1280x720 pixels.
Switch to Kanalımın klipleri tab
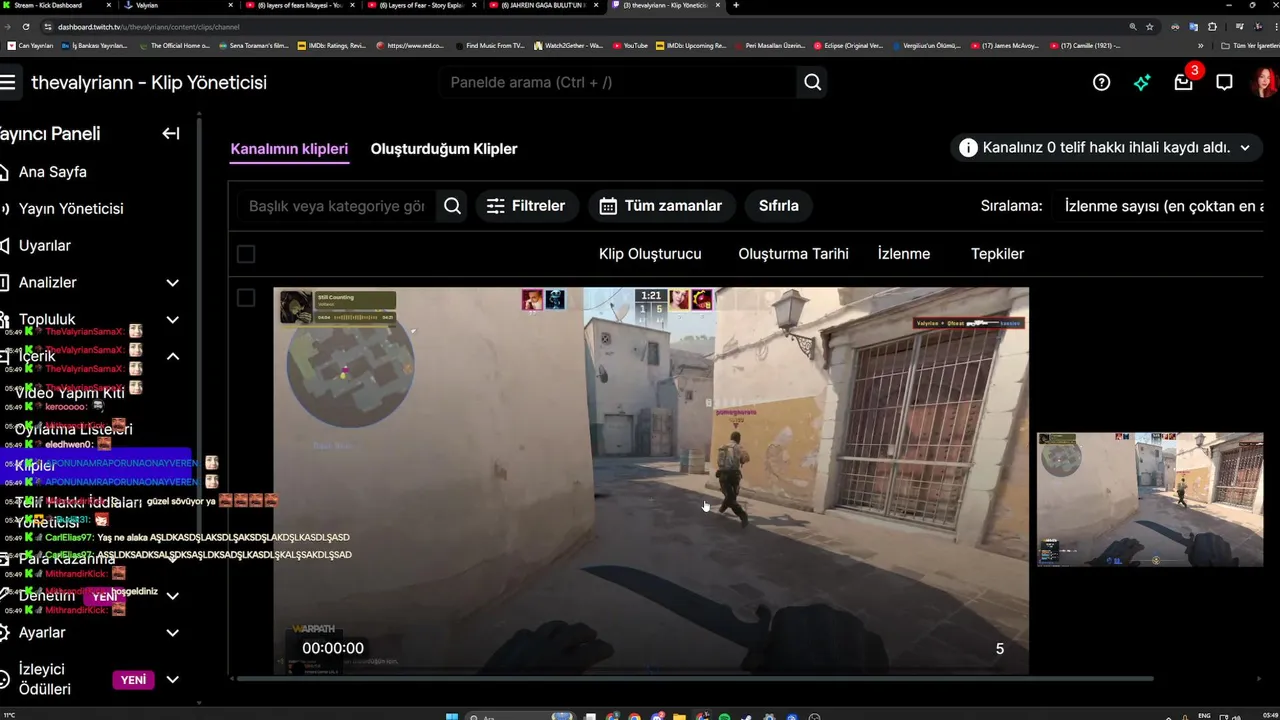click(289, 149)
